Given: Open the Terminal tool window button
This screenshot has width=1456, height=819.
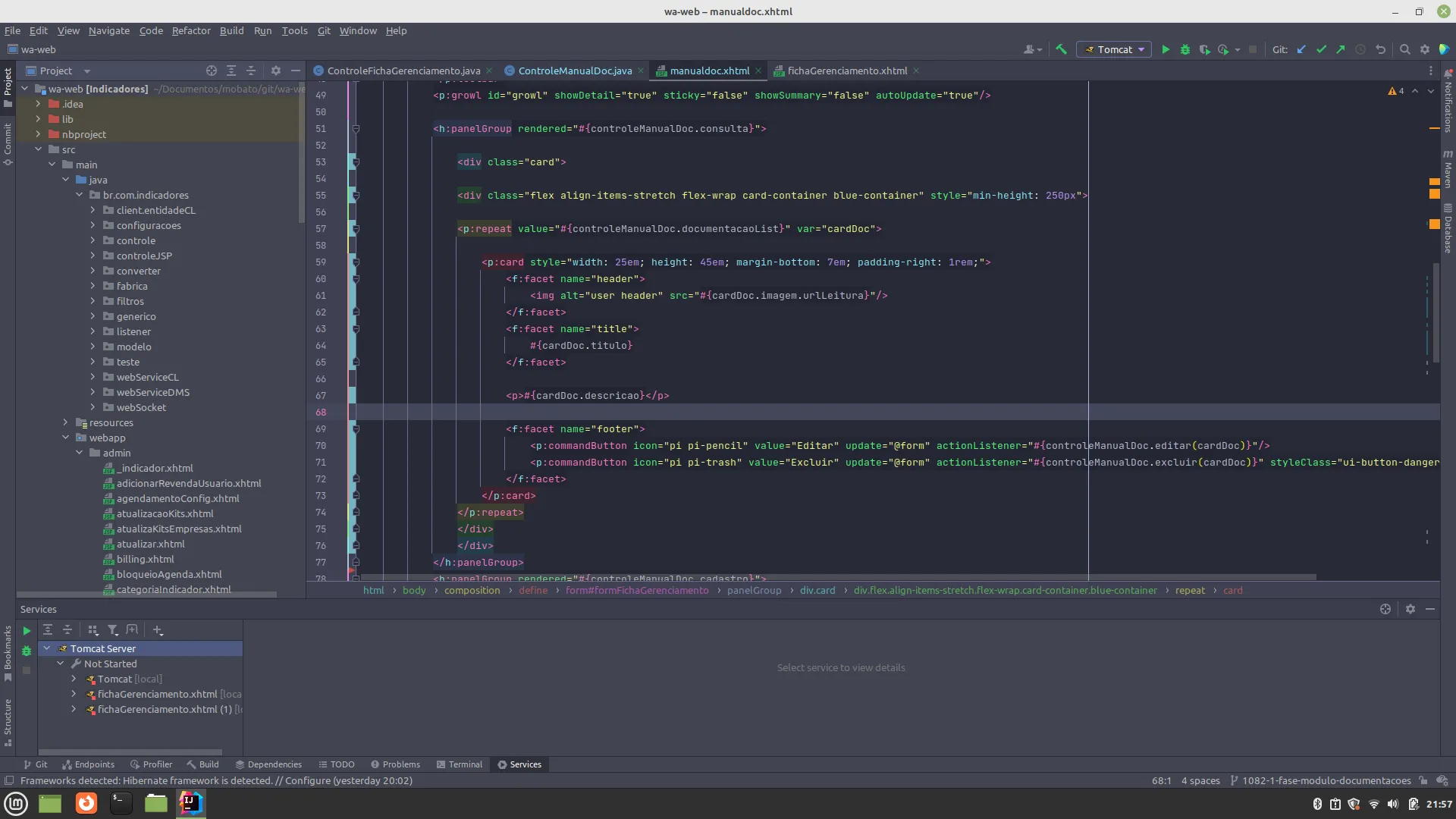Looking at the screenshot, I should (460, 764).
